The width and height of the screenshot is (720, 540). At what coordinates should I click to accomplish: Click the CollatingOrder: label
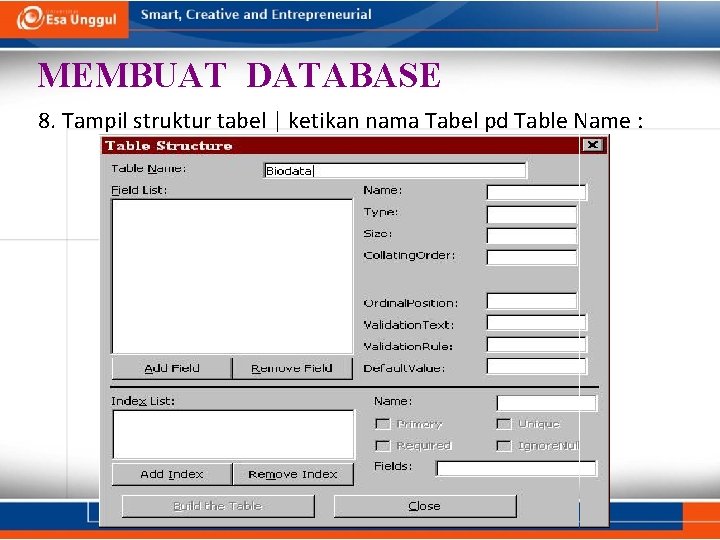pyautogui.click(x=409, y=255)
